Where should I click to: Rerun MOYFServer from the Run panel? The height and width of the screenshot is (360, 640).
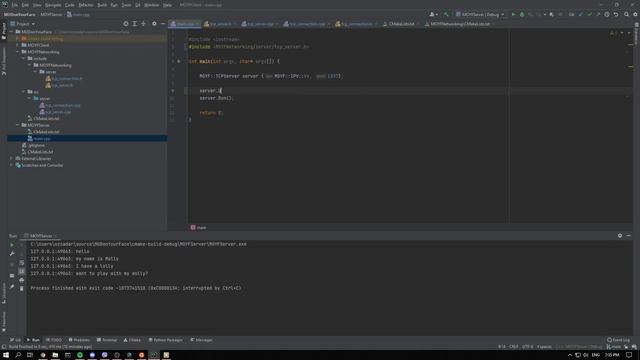click(x=12, y=245)
